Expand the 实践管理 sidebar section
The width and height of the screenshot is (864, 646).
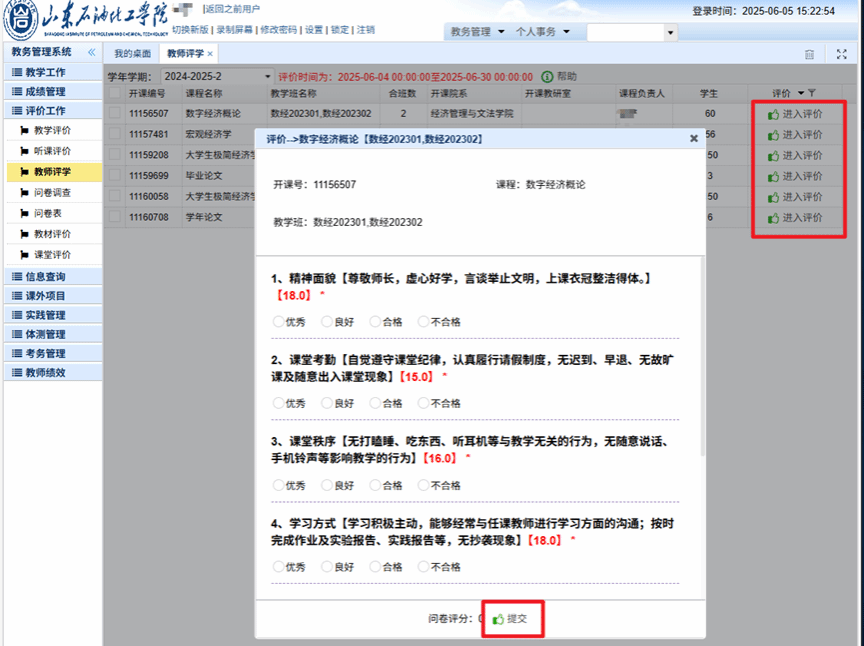tap(53, 315)
